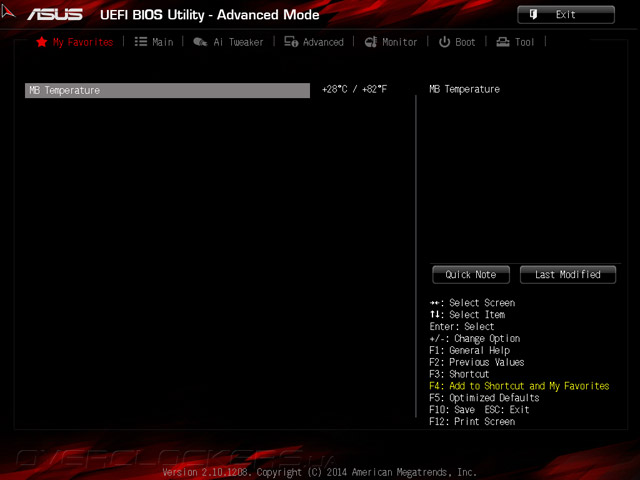Click the F2 Previous Values hint

point(477,362)
